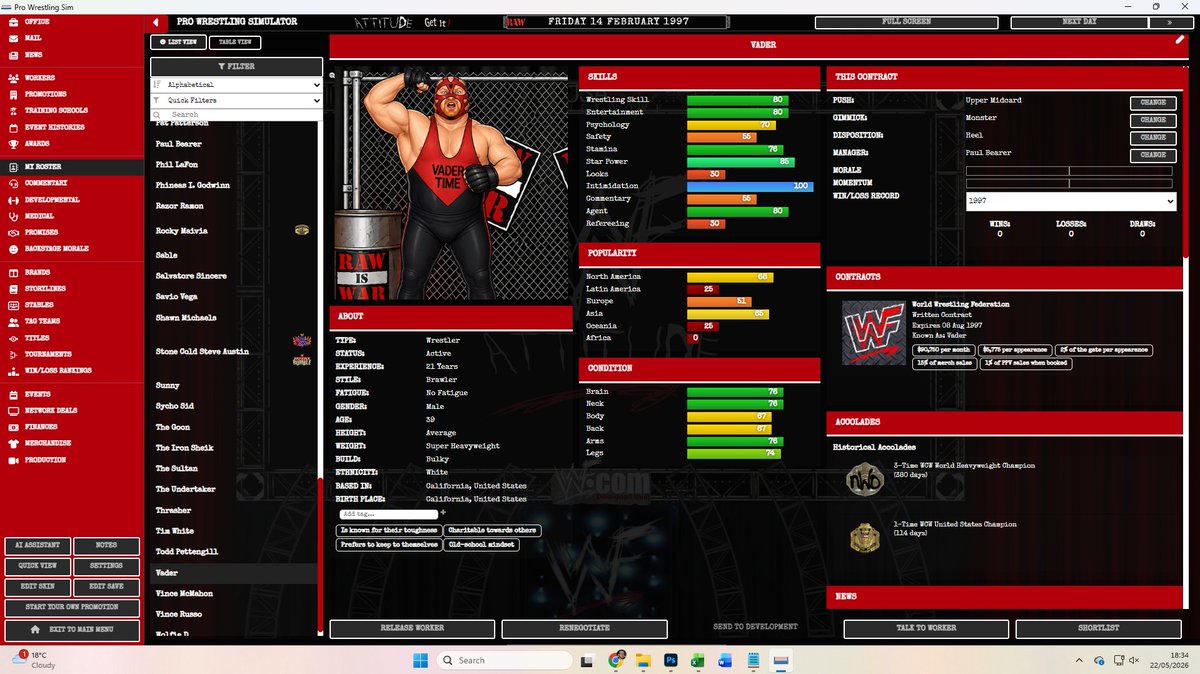Open Mail in the sidebar

coord(33,38)
